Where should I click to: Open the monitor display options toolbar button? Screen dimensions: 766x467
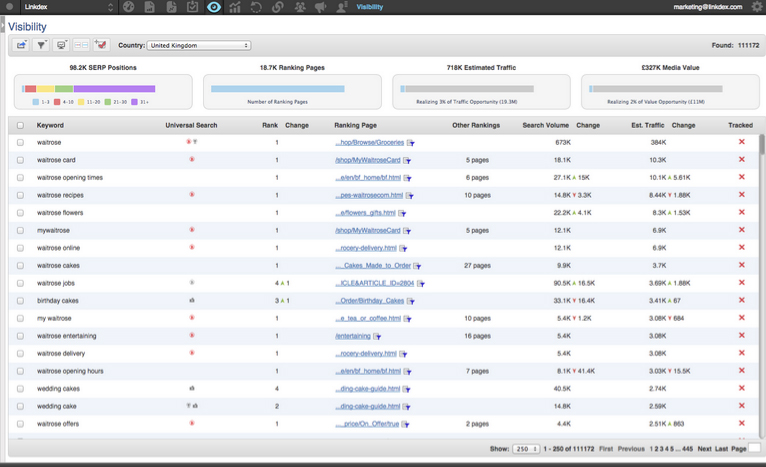(x=61, y=45)
